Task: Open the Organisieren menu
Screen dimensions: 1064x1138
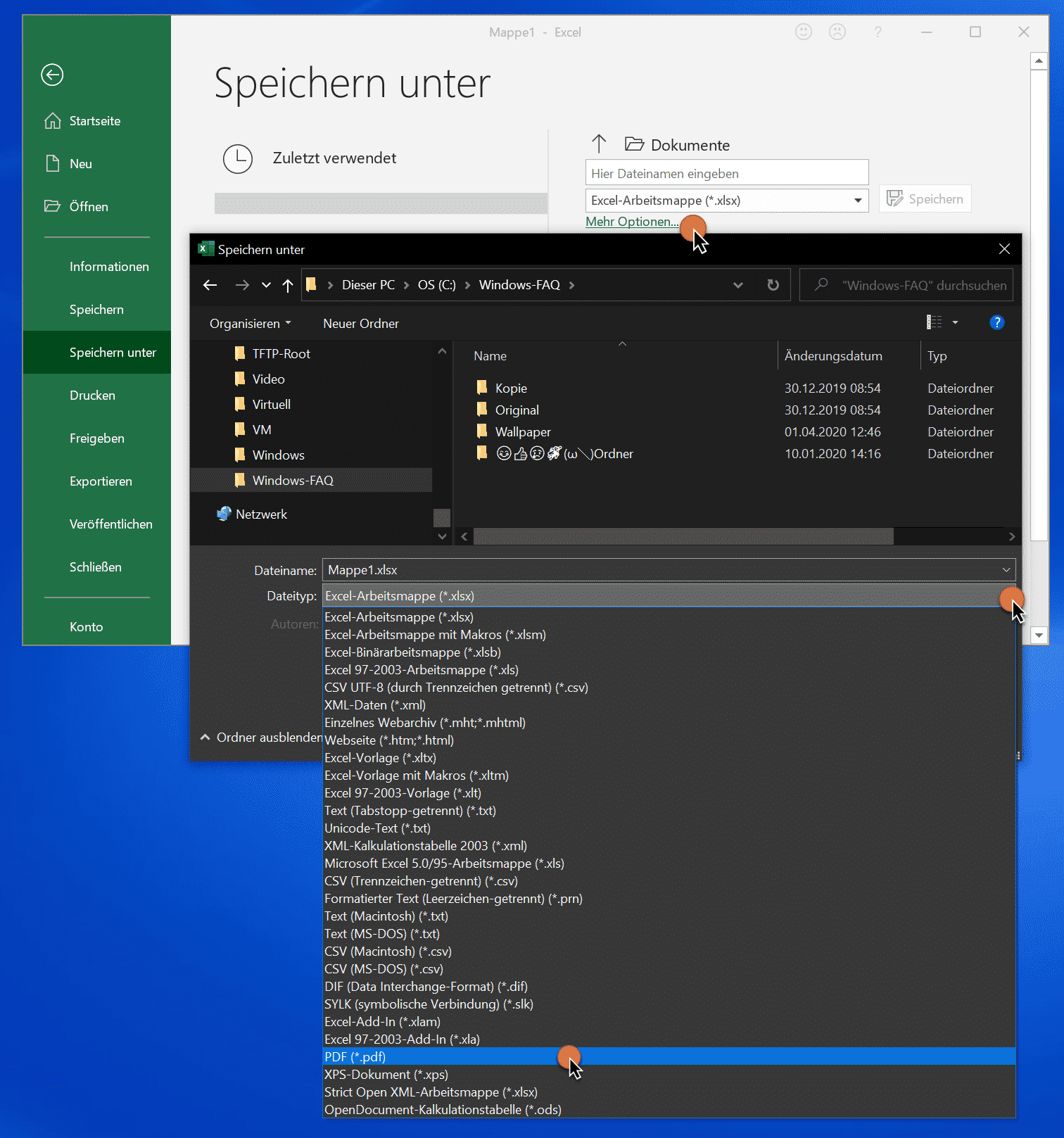Action: tap(250, 324)
